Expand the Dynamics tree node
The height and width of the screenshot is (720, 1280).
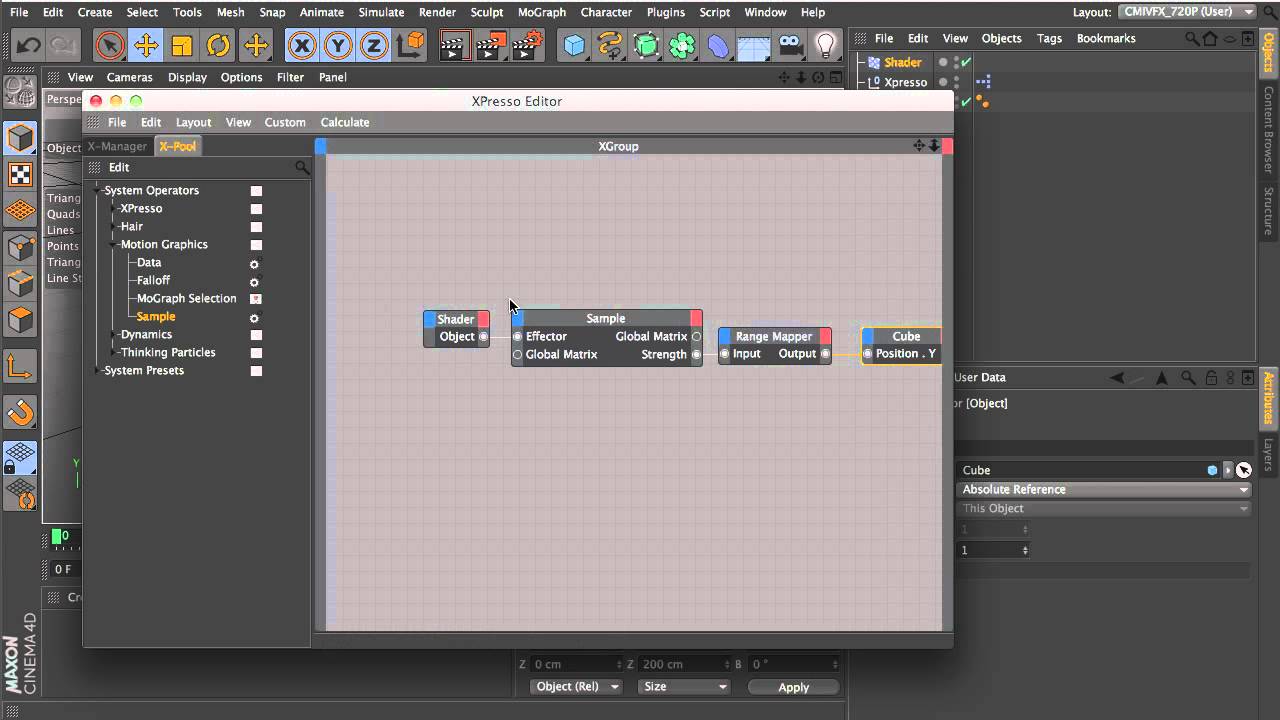(x=114, y=335)
